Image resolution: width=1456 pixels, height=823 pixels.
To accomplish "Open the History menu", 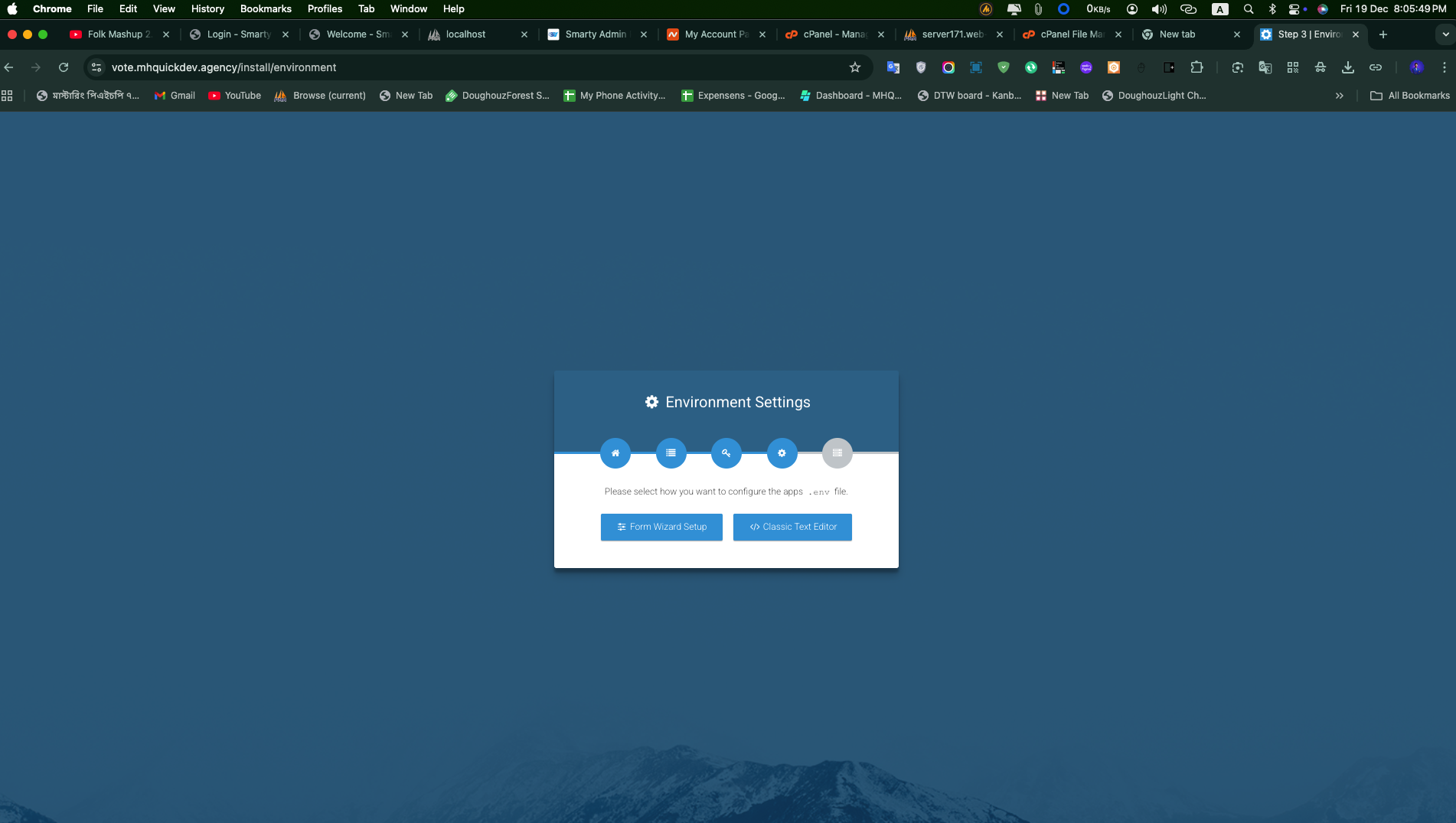I will pos(207,9).
